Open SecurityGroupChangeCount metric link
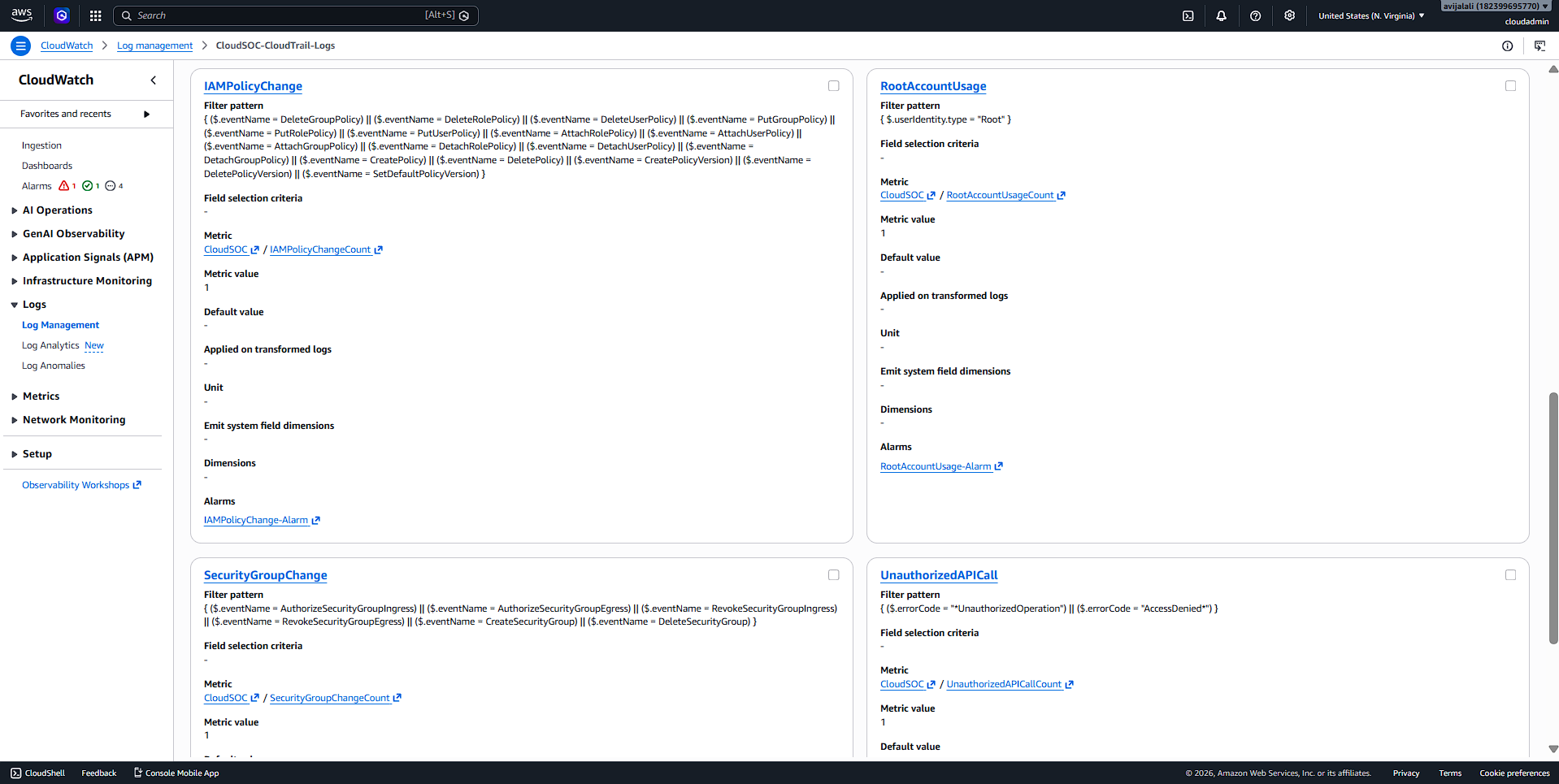Viewport: 1559px width, 784px height. (336, 698)
